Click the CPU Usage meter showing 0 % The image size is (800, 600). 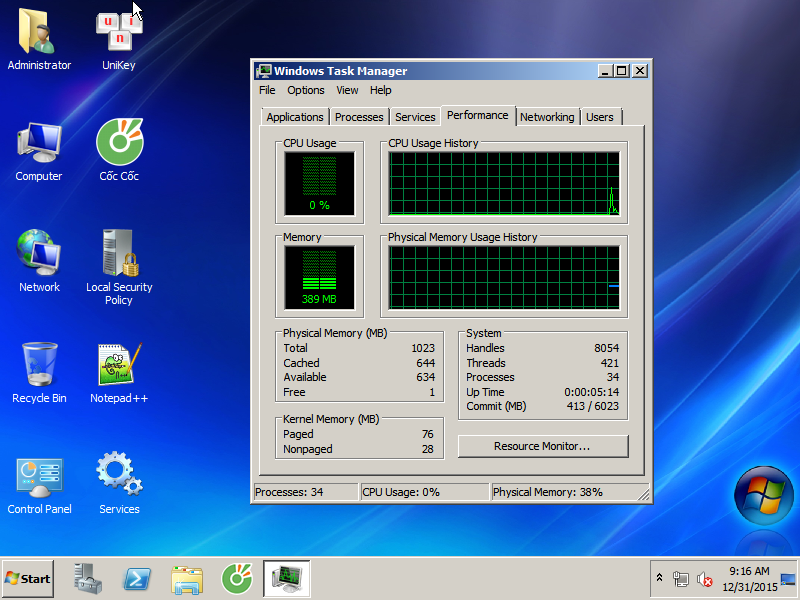click(x=319, y=184)
